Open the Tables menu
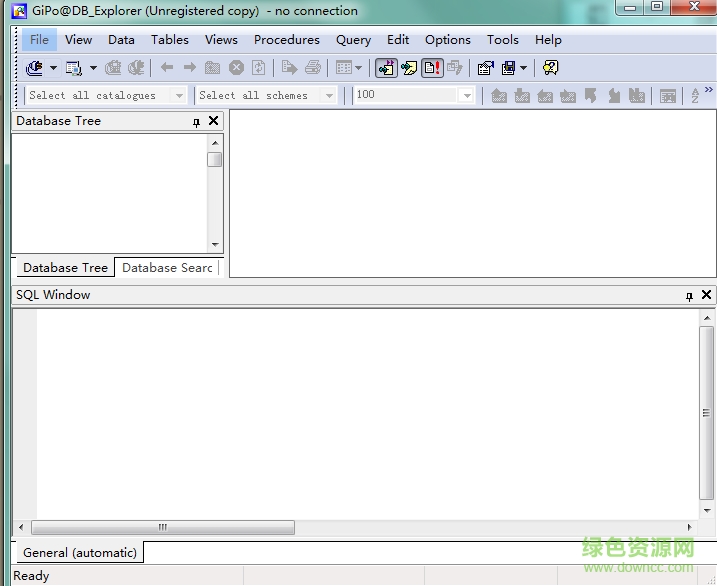The image size is (717, 586). [x=170, y=40]
